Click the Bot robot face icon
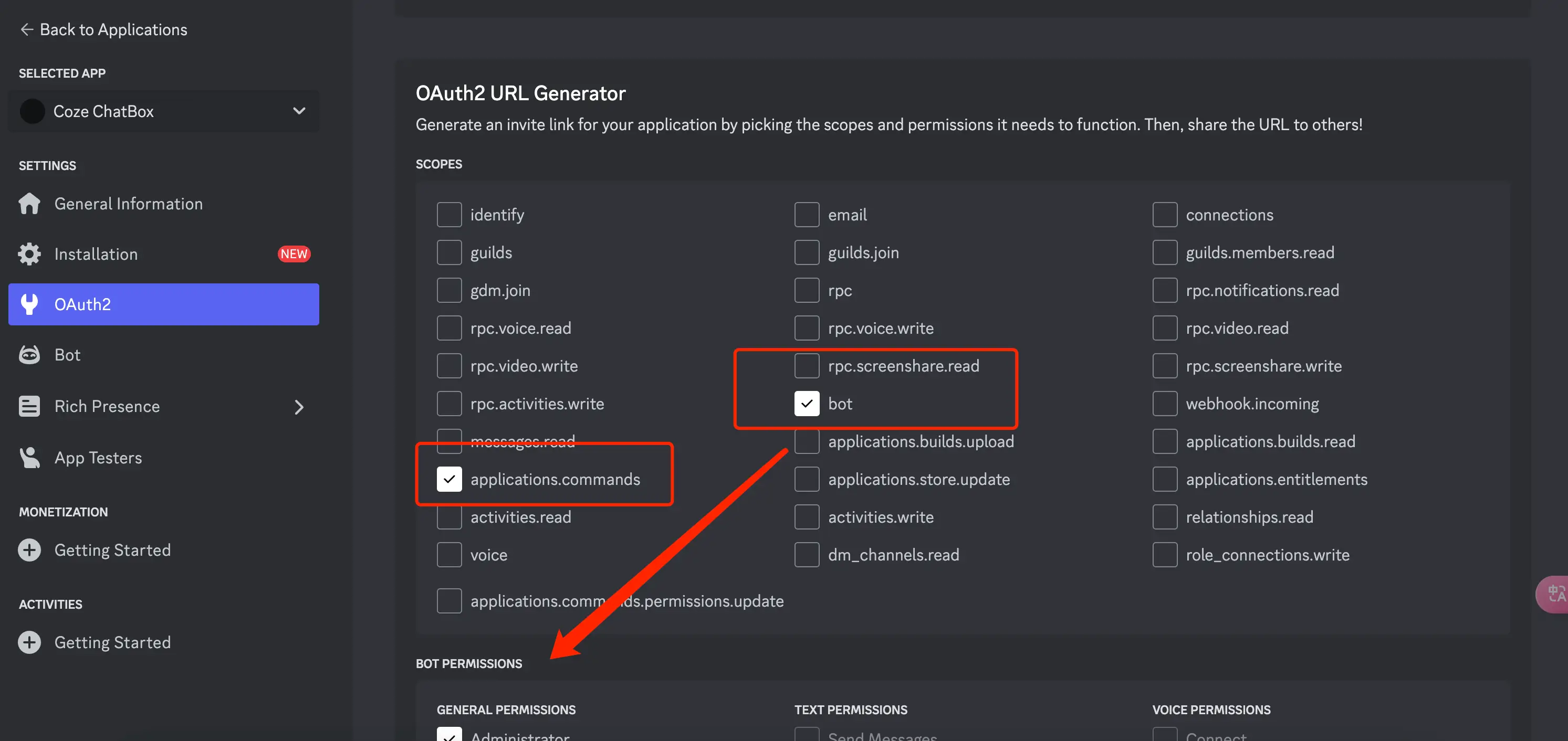This screenshot has width=1568, height=741. coord(29,355)
